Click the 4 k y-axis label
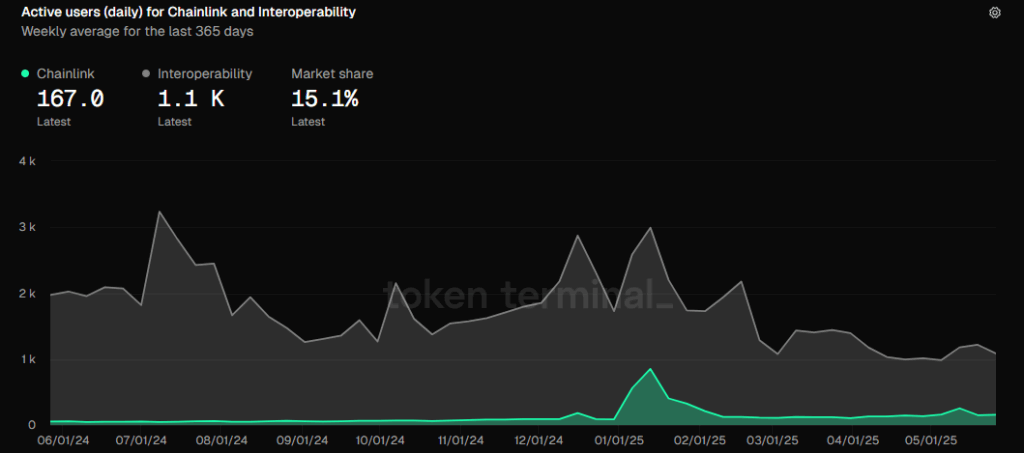This screenshot has width=1024, height=453. pyautogui.click(x=27, y=161)
